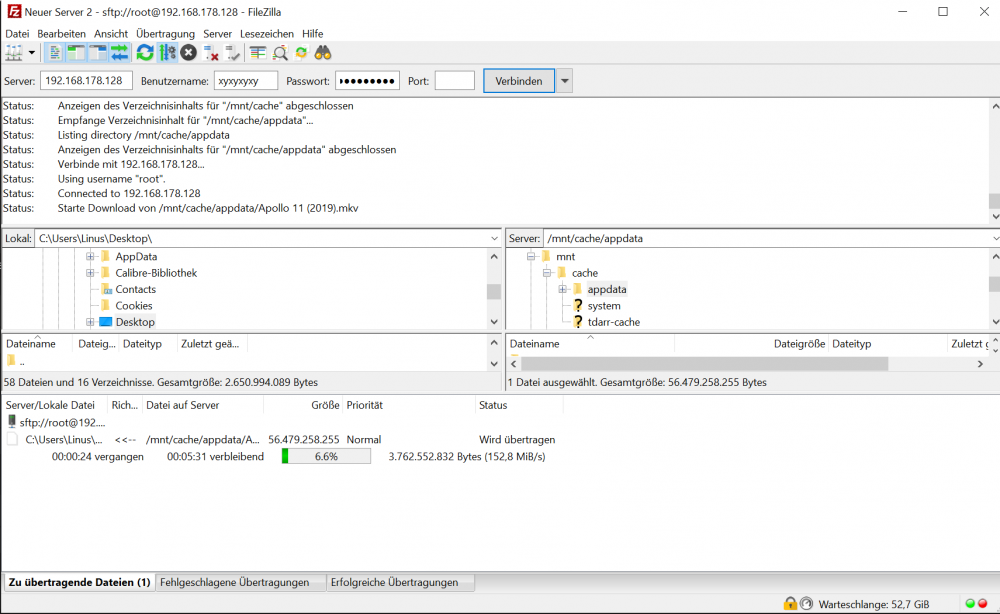Click the green activity indicator light
Image resolution: width=1000 pixels, height=614 pixels.
[970, 603]
